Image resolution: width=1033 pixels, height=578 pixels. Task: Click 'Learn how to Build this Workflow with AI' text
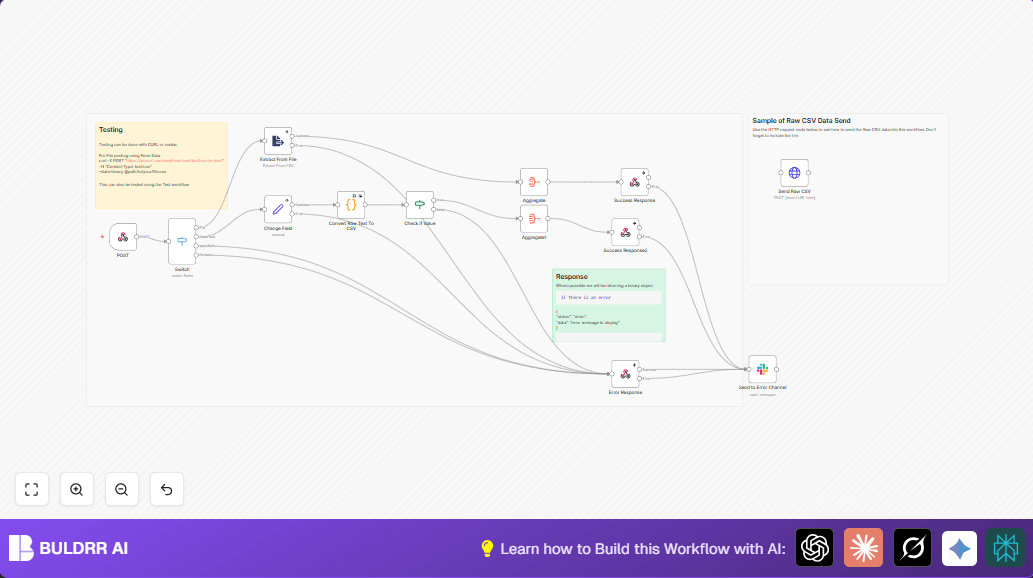(643, 549)
